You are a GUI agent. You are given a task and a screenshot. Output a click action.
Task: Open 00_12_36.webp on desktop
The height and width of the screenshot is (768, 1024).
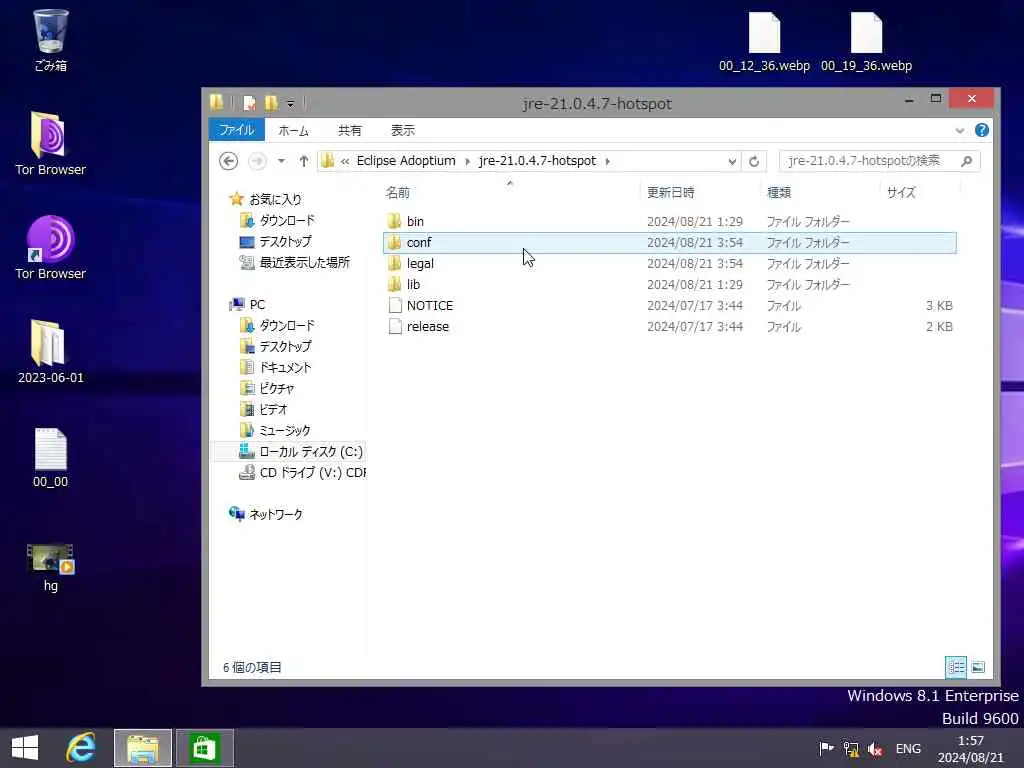(x=764, y=42)
